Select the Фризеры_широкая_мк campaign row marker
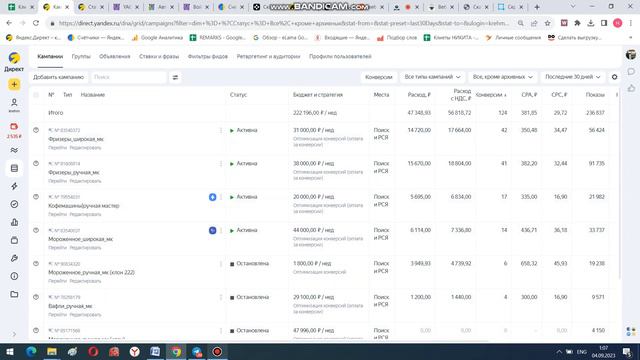The width and height of the screenshot is (640, 360). click(x=36, y=130)
